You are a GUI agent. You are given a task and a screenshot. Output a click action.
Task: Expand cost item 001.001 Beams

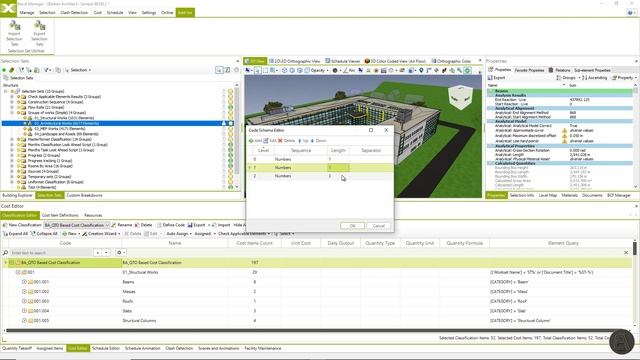point(24,282)
